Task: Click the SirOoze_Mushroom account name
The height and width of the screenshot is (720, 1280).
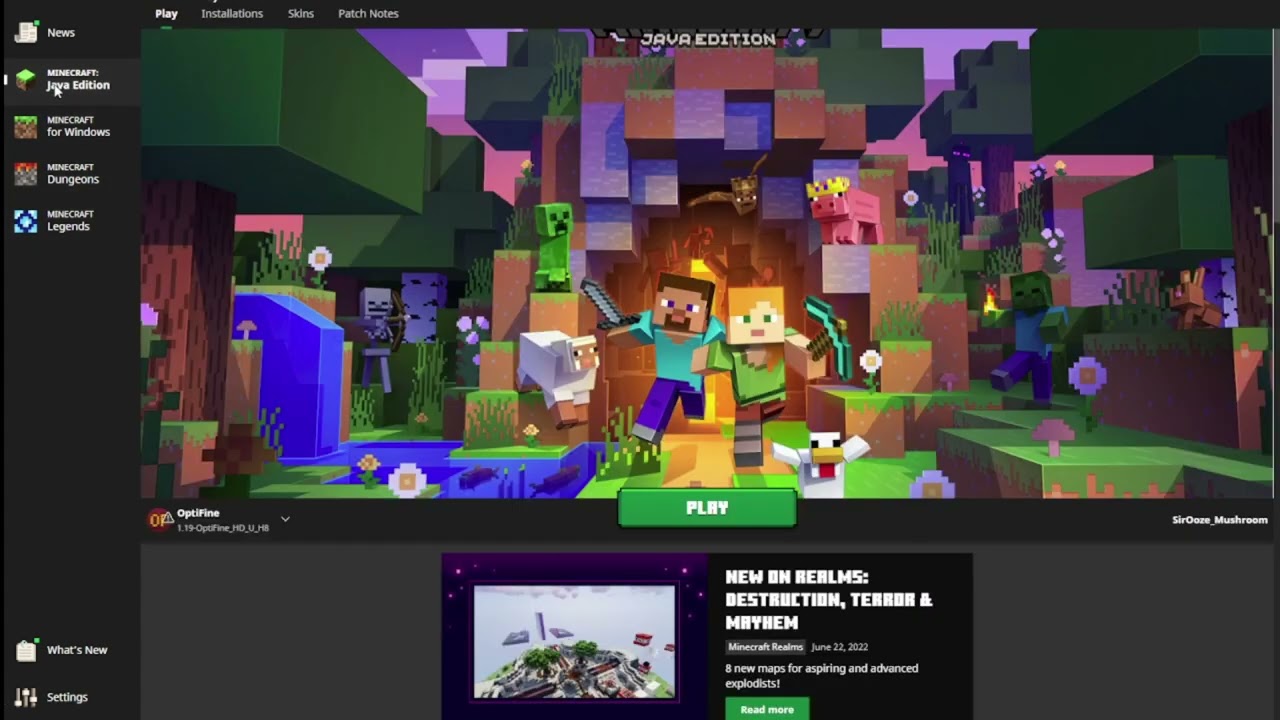Action: pos(1219,520)
